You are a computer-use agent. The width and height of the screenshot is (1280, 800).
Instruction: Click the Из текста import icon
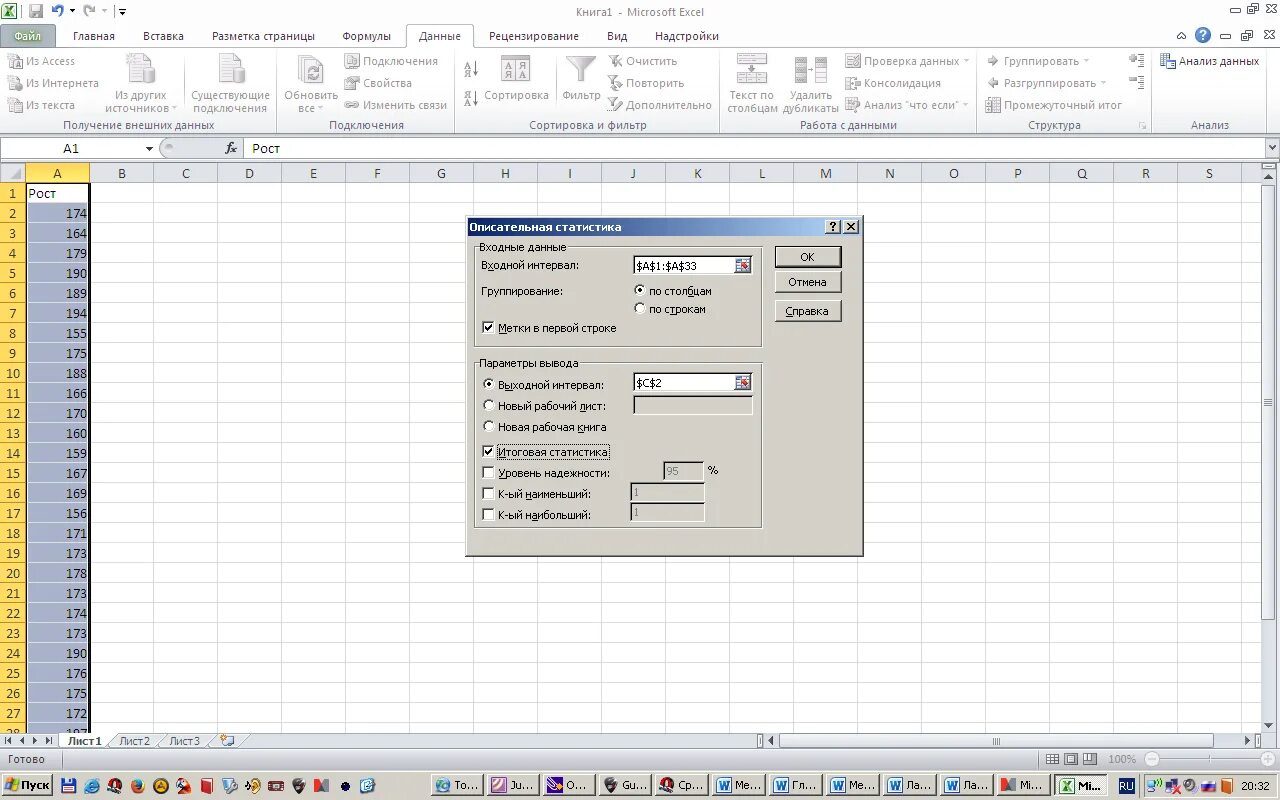point(15,105)
